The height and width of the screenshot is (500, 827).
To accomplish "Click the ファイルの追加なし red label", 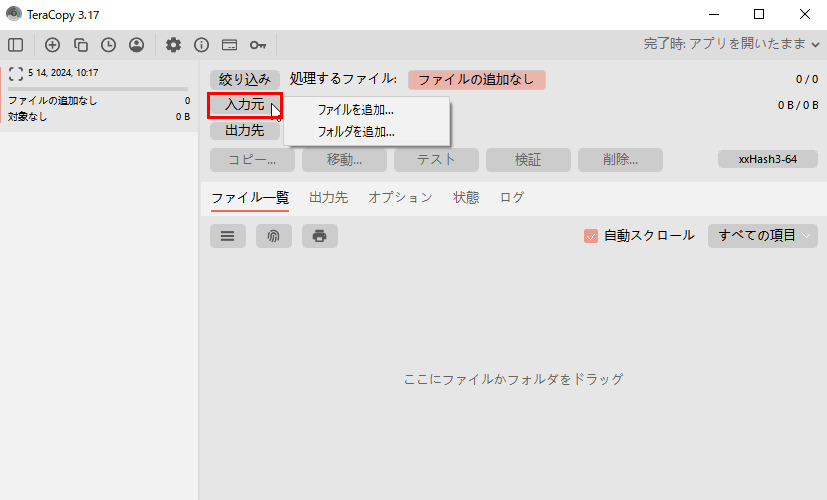I will (477, 80).
